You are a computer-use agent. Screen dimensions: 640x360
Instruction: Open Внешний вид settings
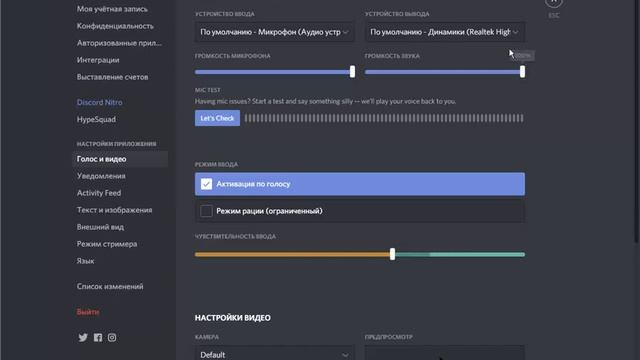coord(100,227)
